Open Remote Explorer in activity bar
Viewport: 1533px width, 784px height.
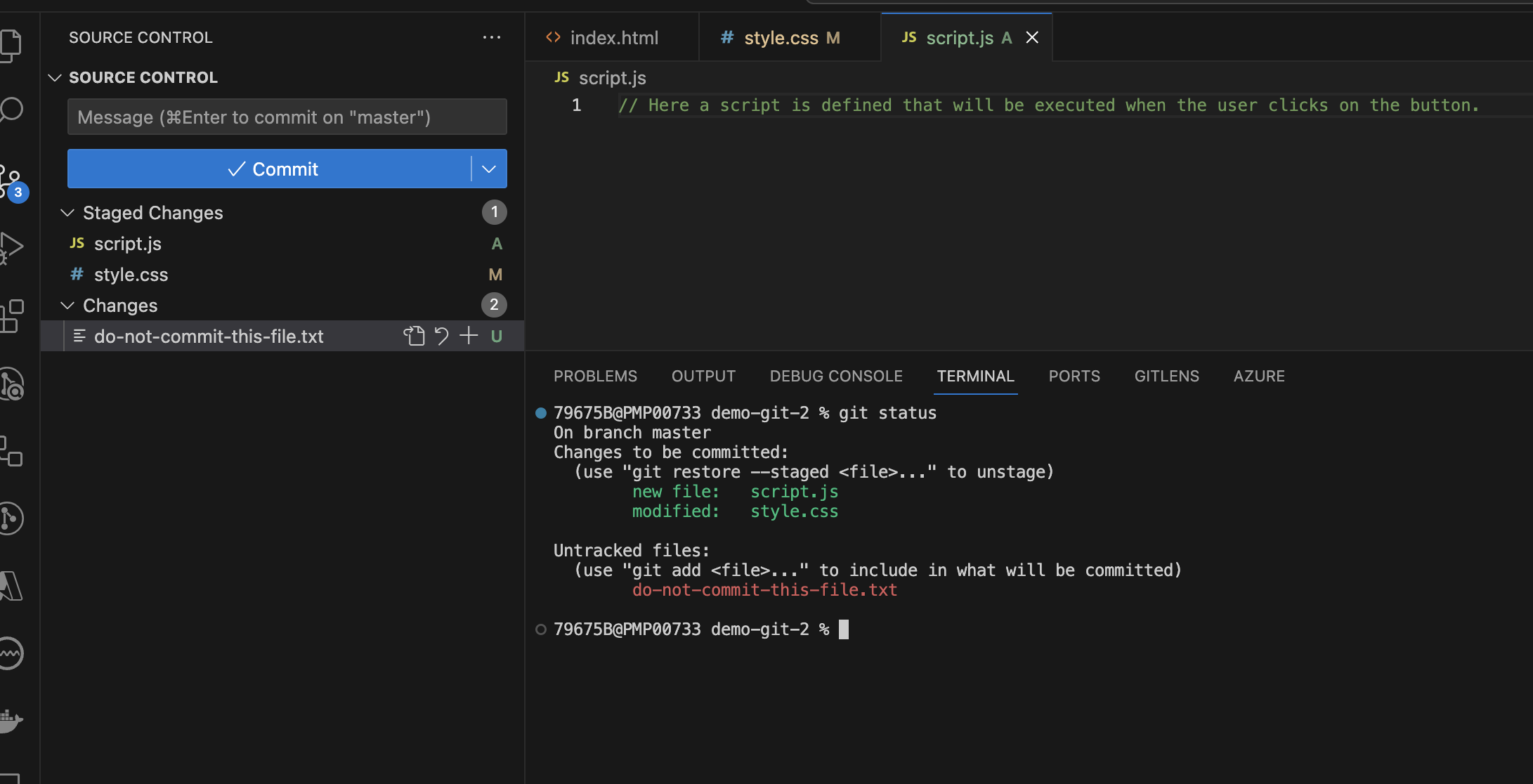coord(10,450)
